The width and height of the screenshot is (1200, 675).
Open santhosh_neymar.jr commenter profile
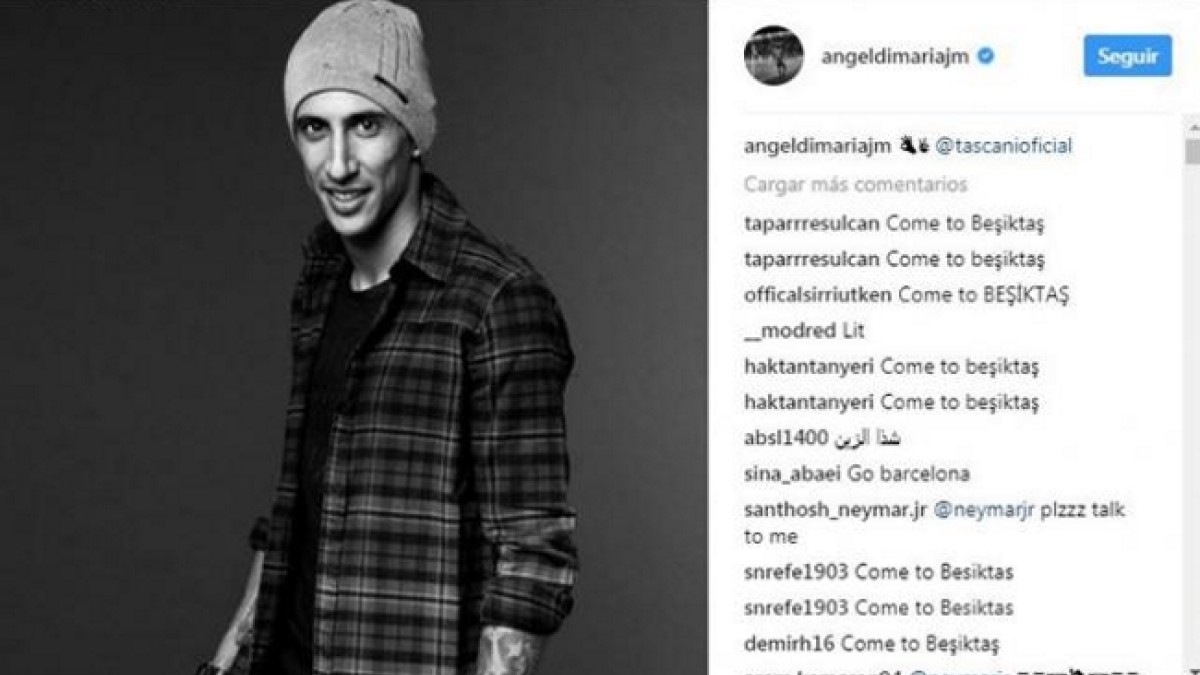(x=835, y=510)
